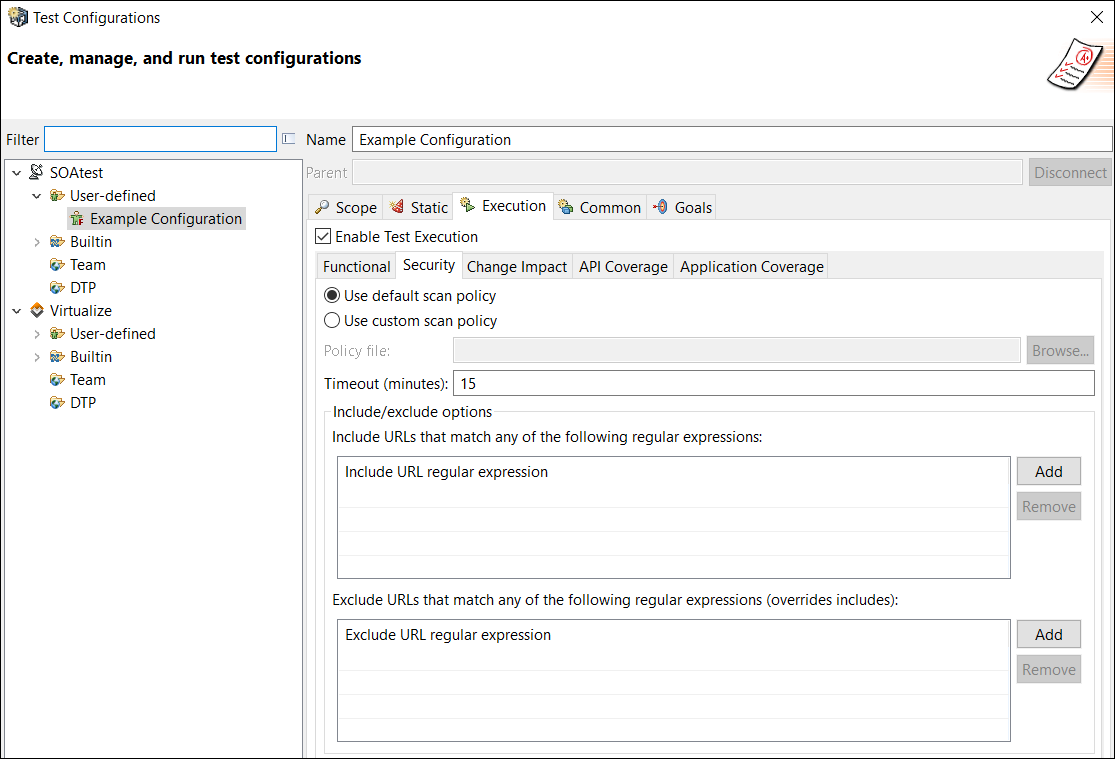Click the User-defined folder icon under SOAtest
The image size is (1115, 759).
57,196
